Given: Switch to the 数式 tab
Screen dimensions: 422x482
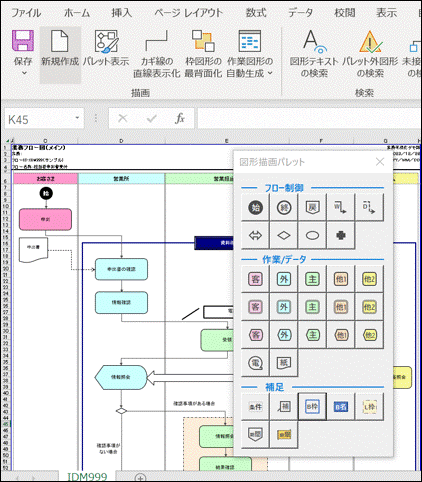Looking at the screenshot, I should coord(256,13).
